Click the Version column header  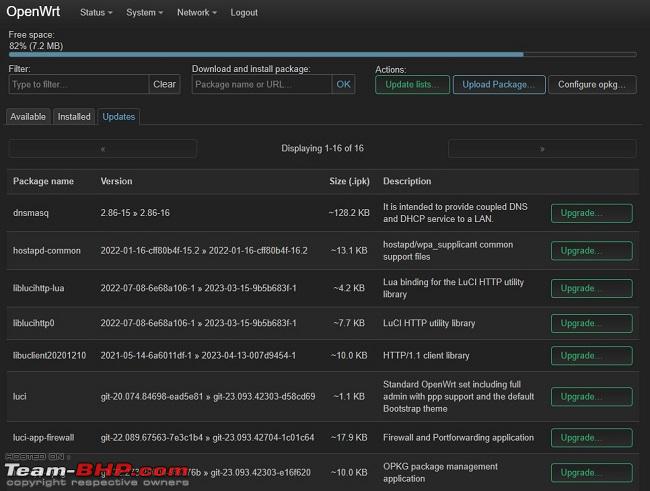point(116,181)
